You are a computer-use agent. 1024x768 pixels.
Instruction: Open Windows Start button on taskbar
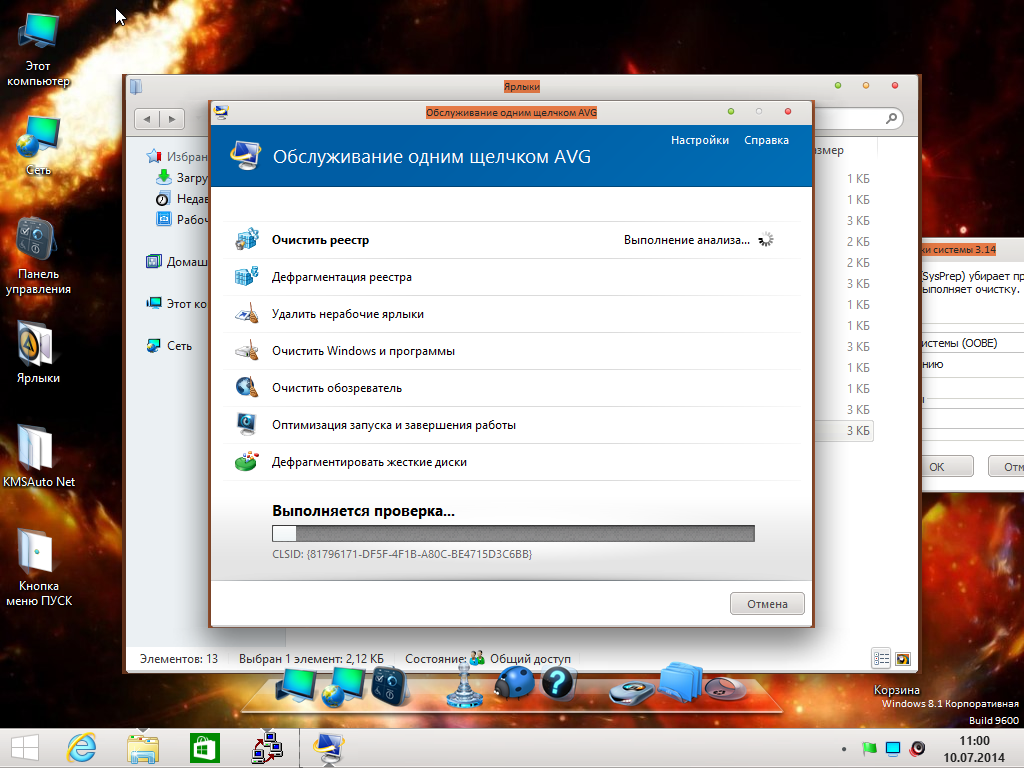(25, 748)
